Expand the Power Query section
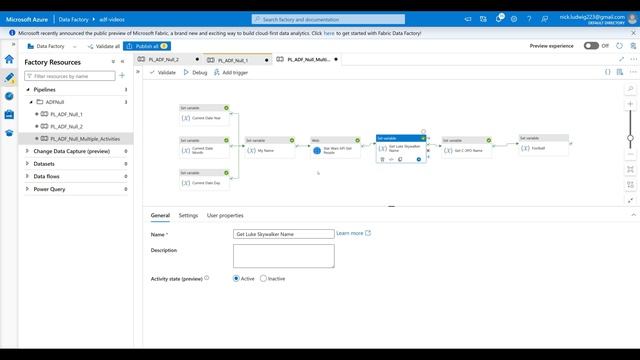Image resolution: width=640 pixels, height=360 pixels. coord(27,189)
